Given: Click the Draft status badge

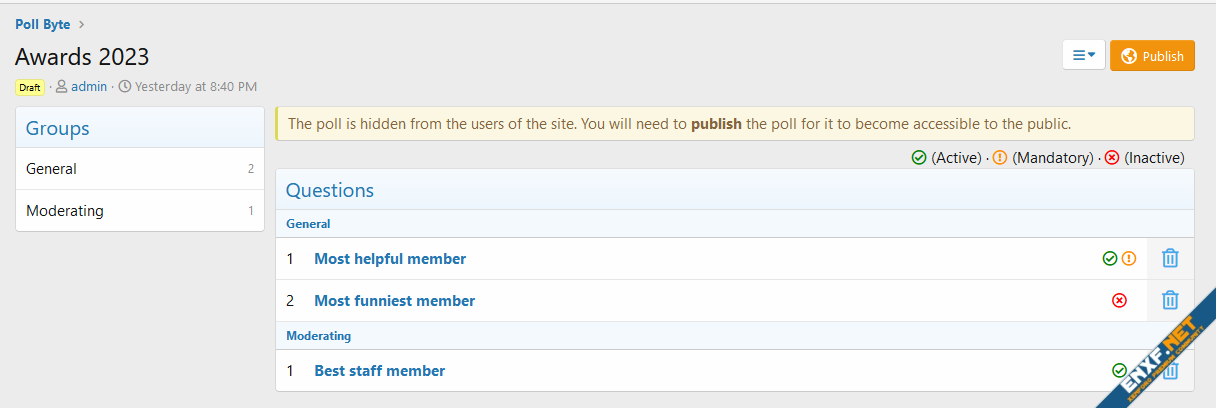Looking at the screenshot, I should [30, 87].
